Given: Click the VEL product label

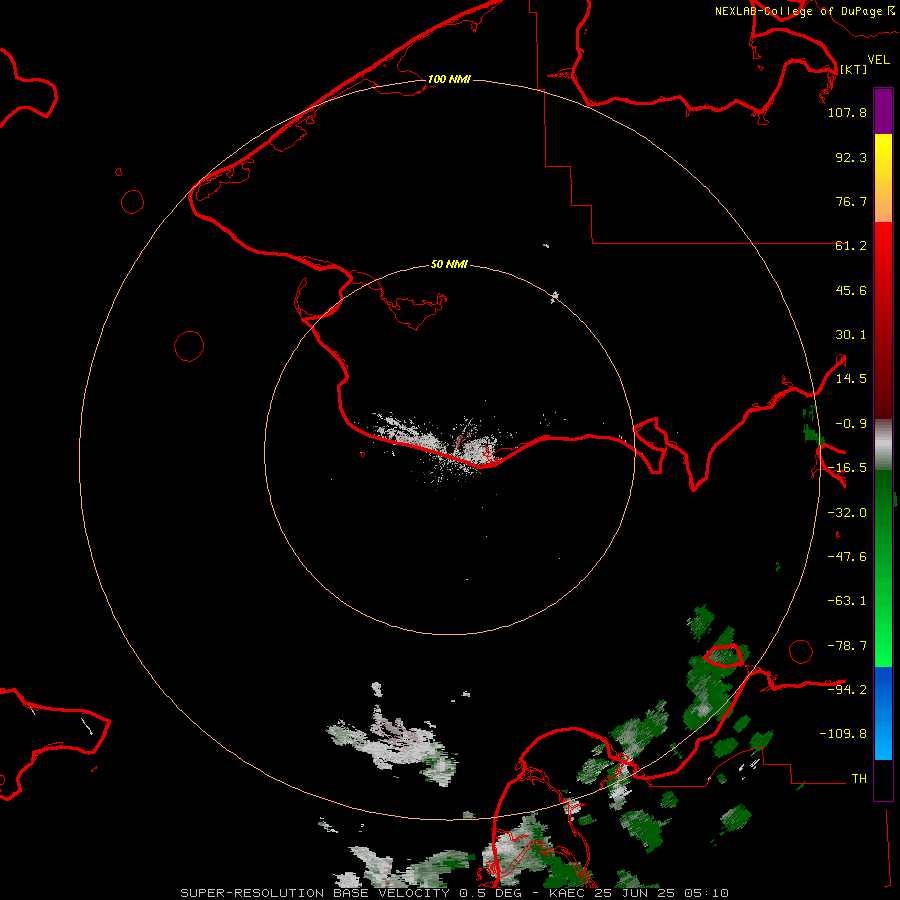Looking at the screenshot, I should (879, 60).
